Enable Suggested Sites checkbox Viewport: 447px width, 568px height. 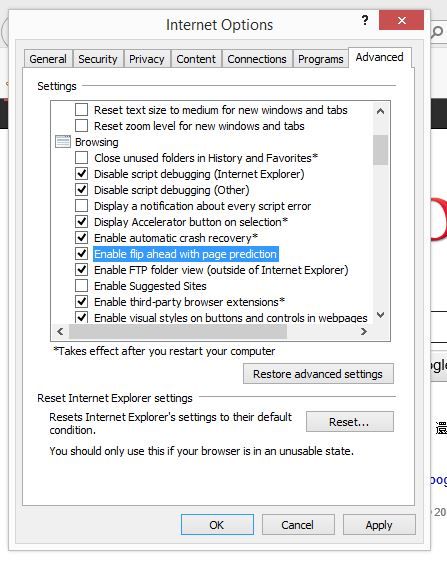pyautogui.click(x=82, y=285)
